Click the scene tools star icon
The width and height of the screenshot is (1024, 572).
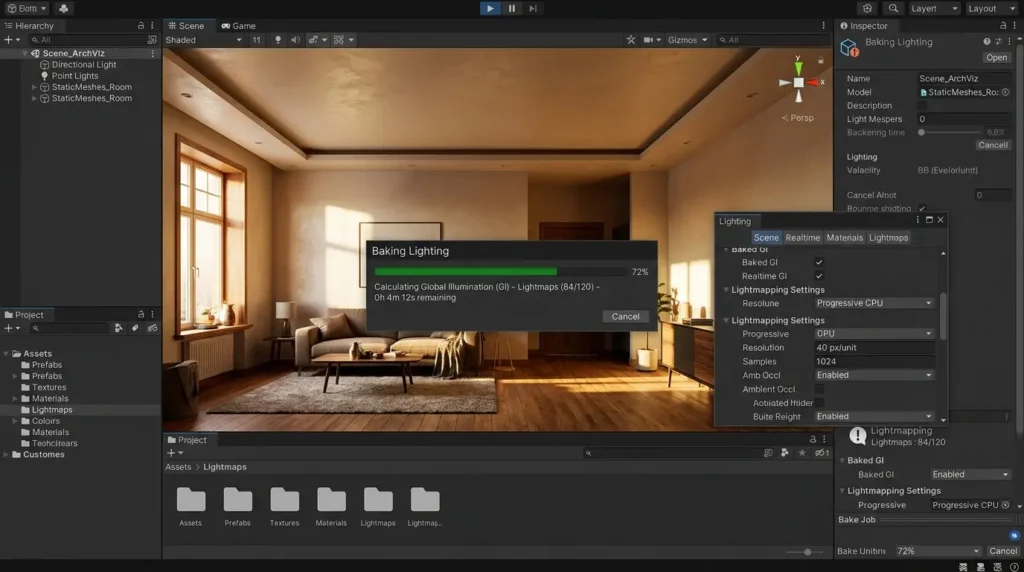[631, 40]
